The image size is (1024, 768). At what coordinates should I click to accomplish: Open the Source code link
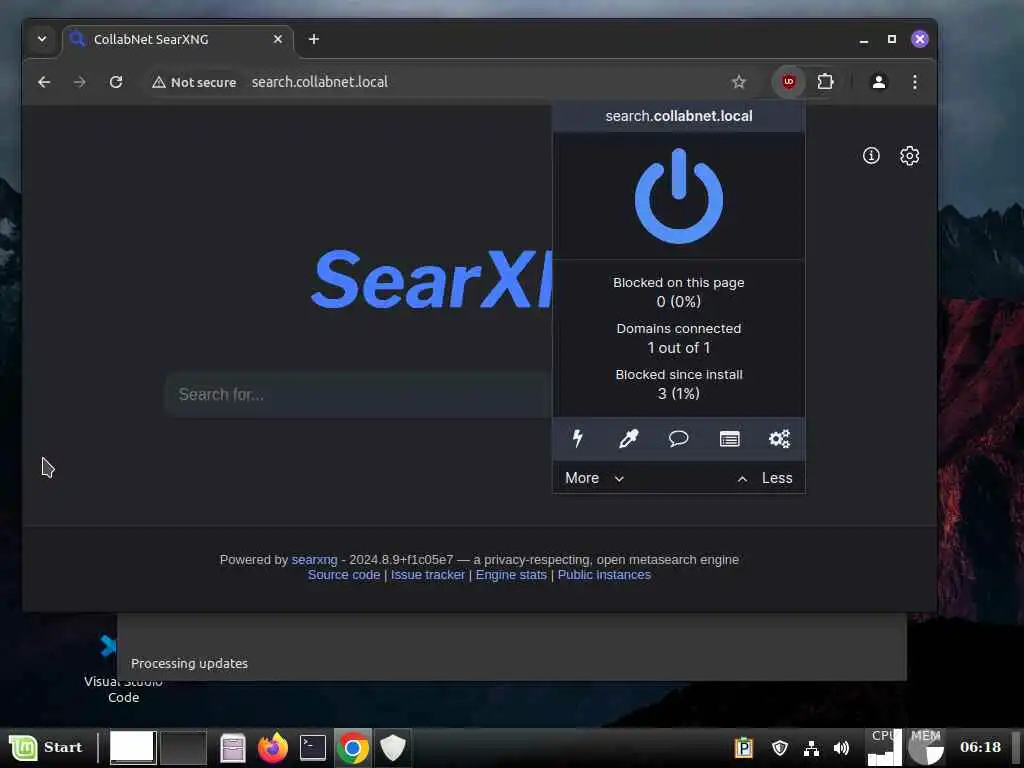(344, 575)
